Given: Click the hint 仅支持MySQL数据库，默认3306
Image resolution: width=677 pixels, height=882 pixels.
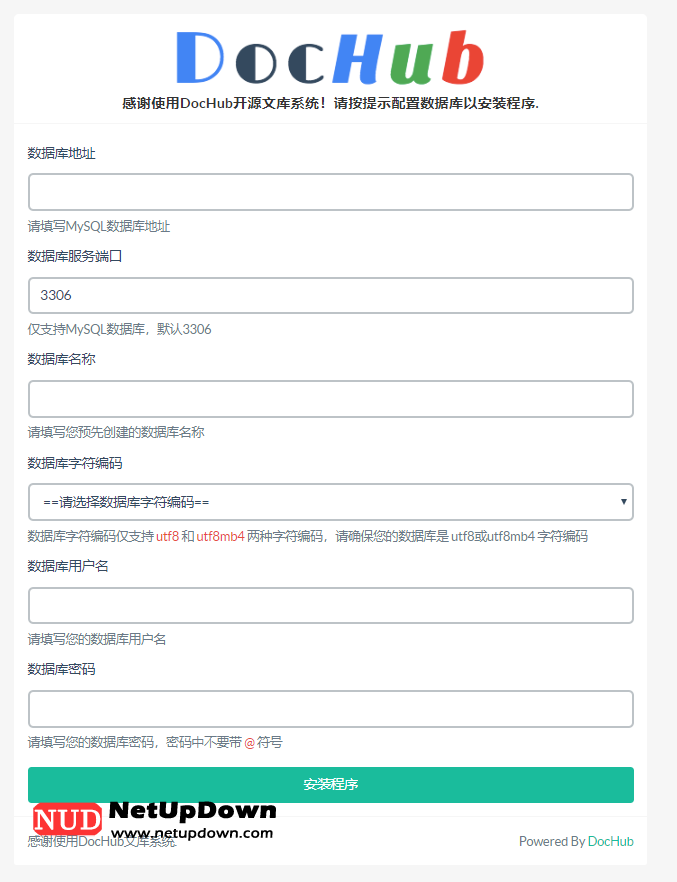Looking at the screenshot, I should [x=120, y=329].
